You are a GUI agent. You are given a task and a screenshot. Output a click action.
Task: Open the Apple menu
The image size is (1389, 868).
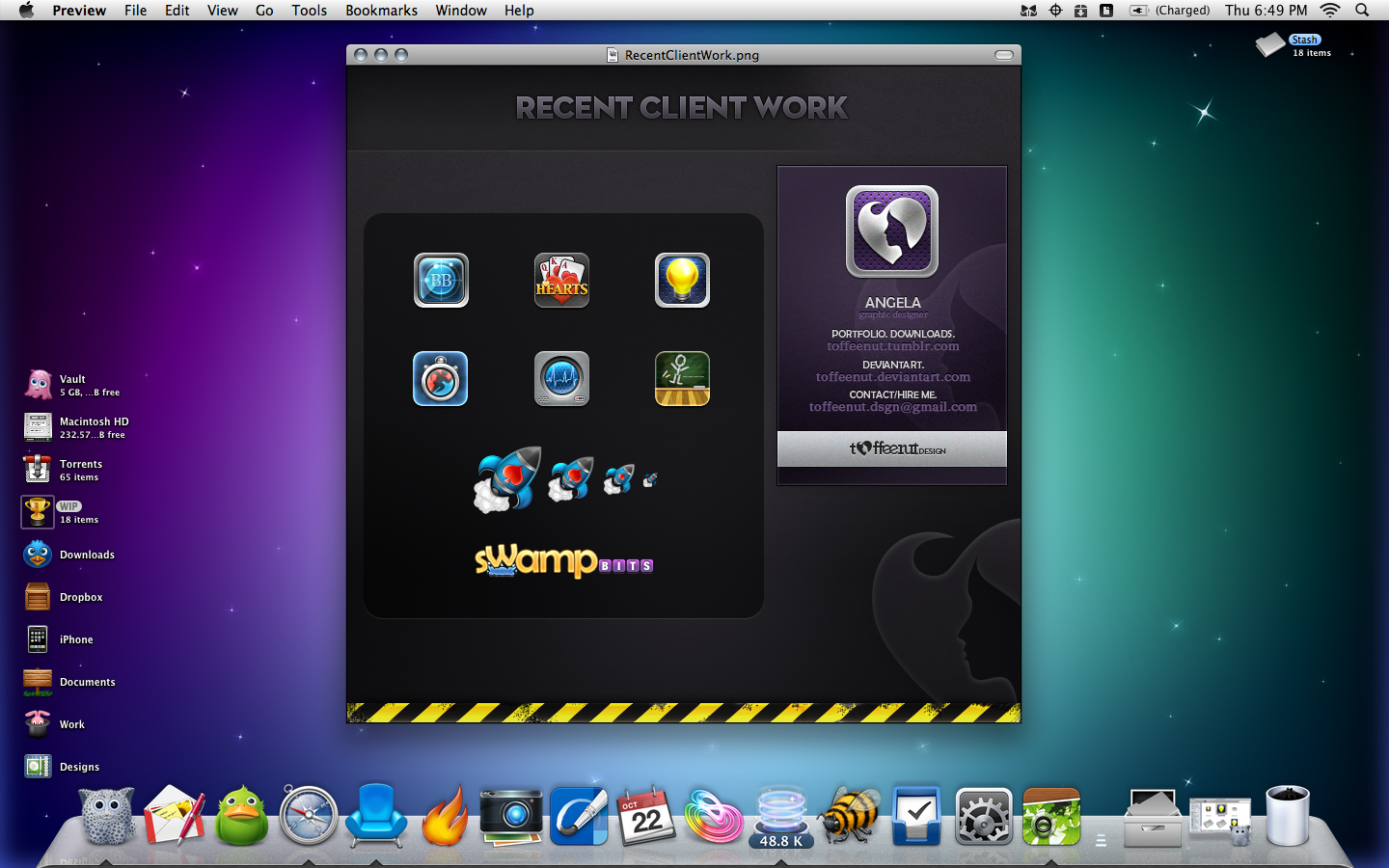tap(26, 11)
